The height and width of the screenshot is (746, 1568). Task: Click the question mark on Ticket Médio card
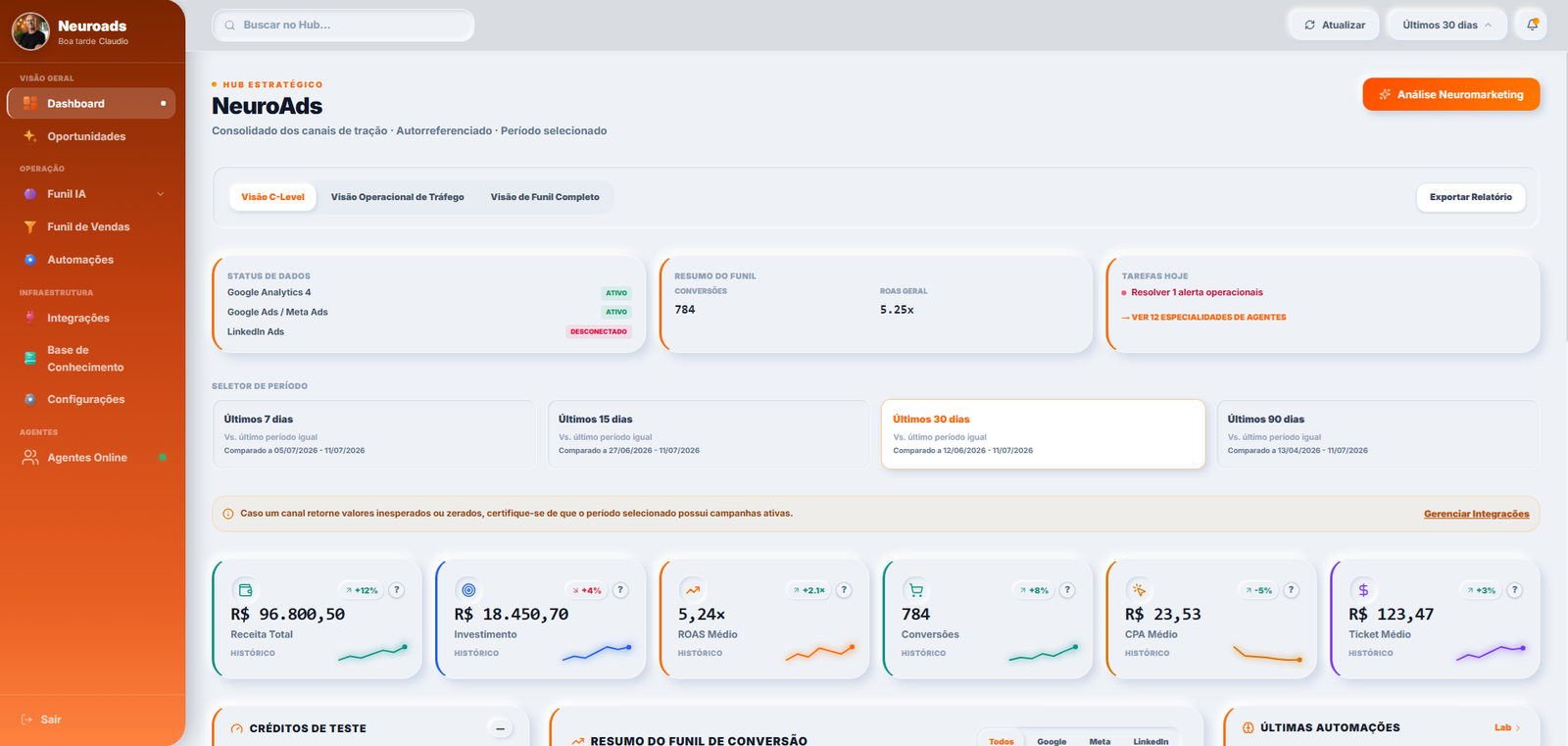[x=1515, y=590]
